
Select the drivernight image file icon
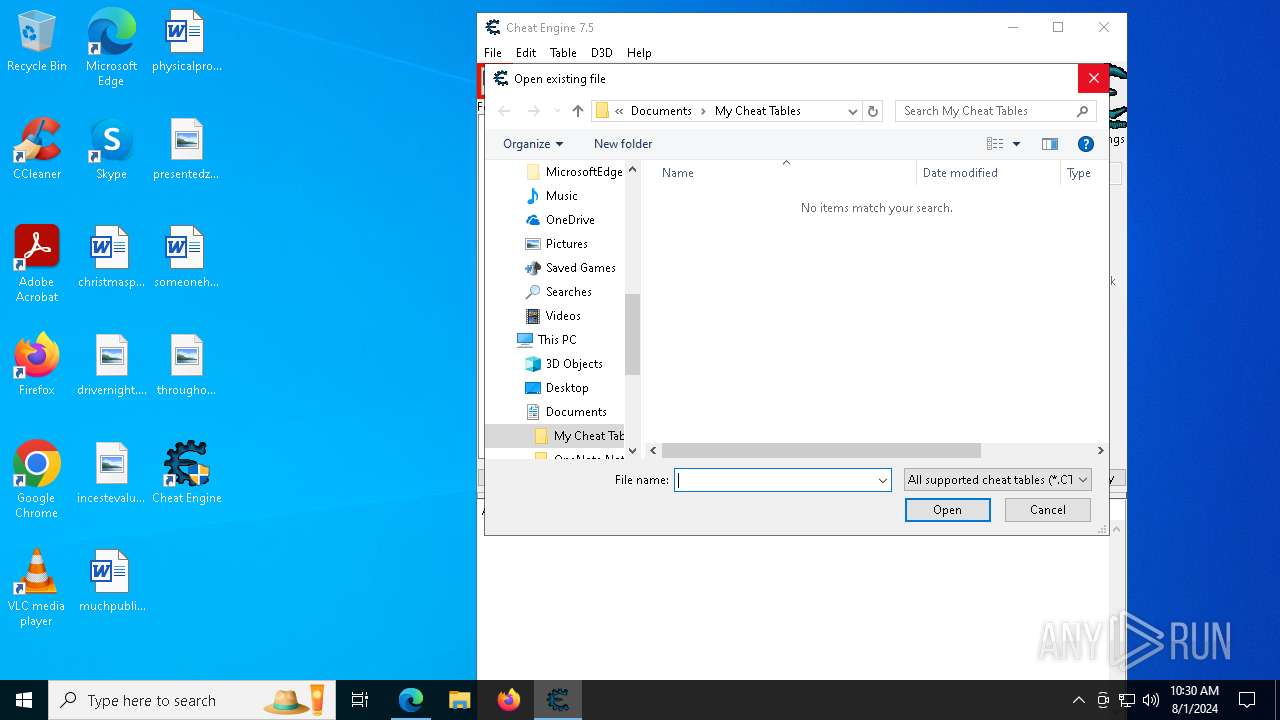pyautogui.click(x=111, y=365)
